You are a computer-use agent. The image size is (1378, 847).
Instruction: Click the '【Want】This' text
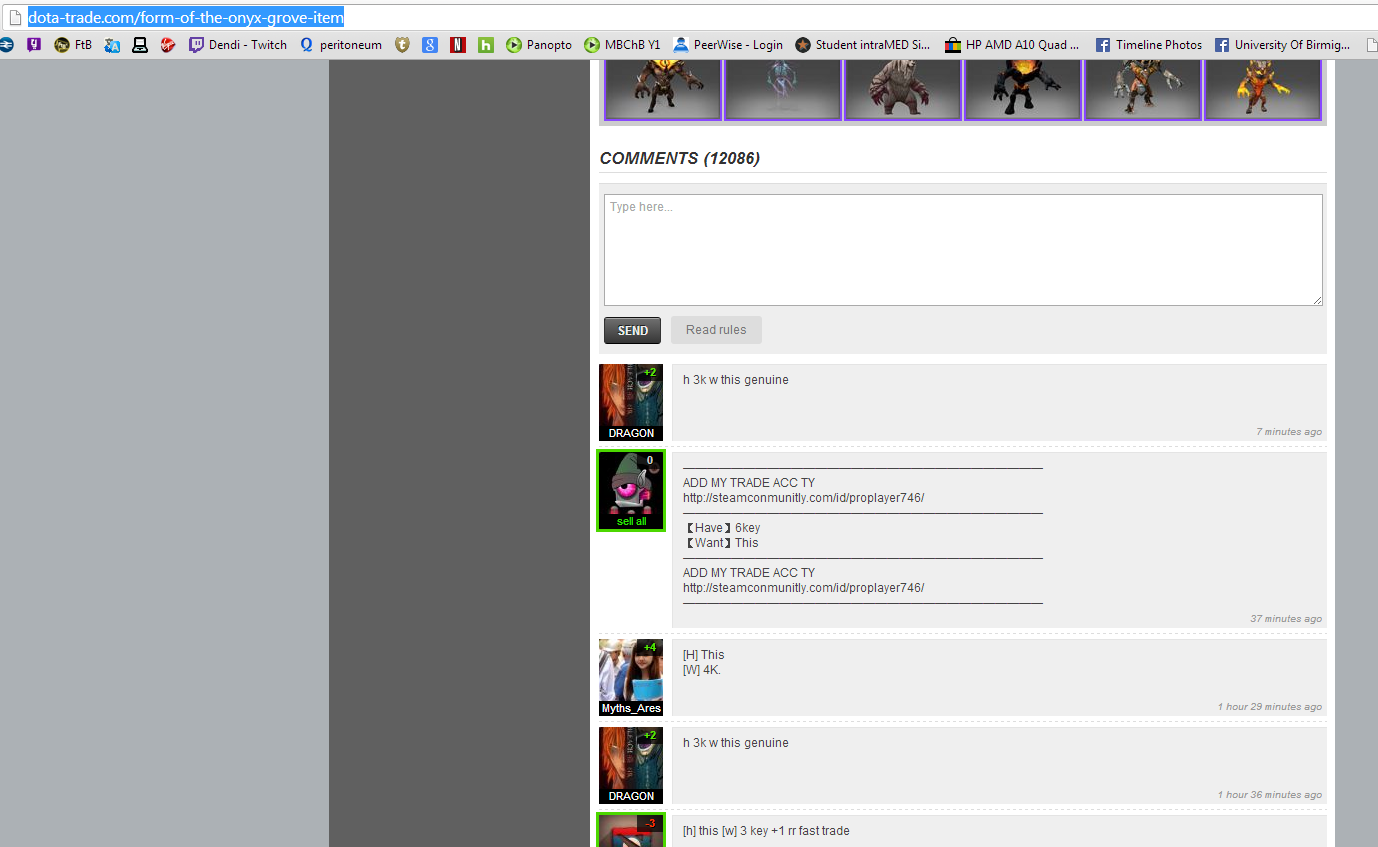pos(721,543)
